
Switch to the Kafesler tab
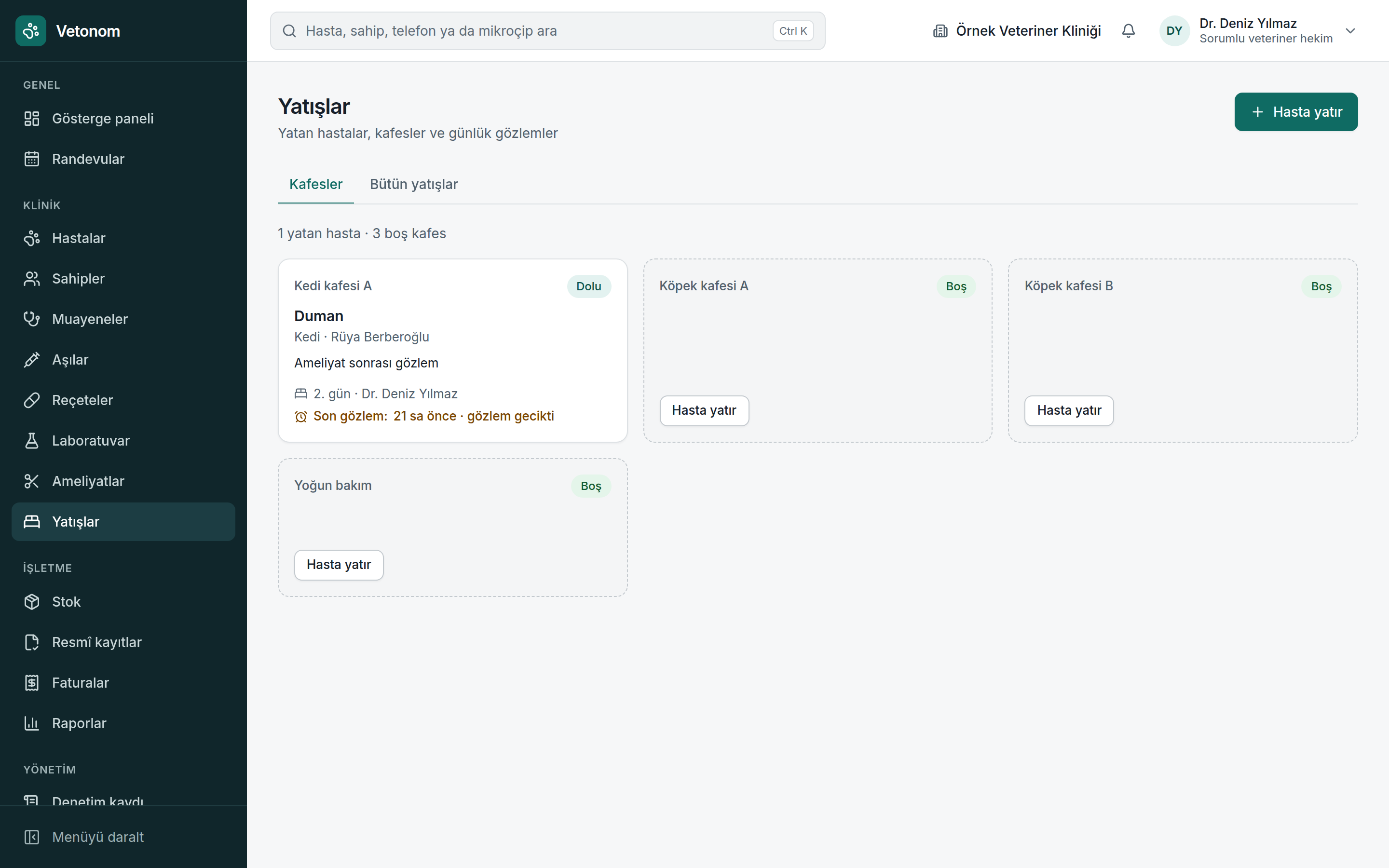pyautogui.click(x=316, y=184)
